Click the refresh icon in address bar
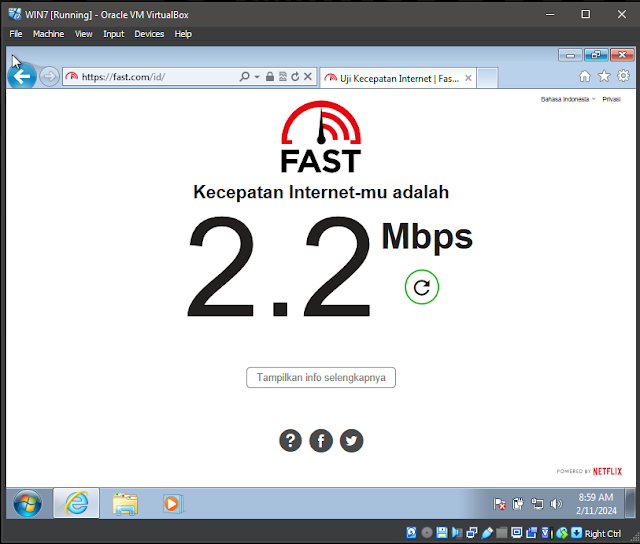The image size is (640, 544). 295,76
